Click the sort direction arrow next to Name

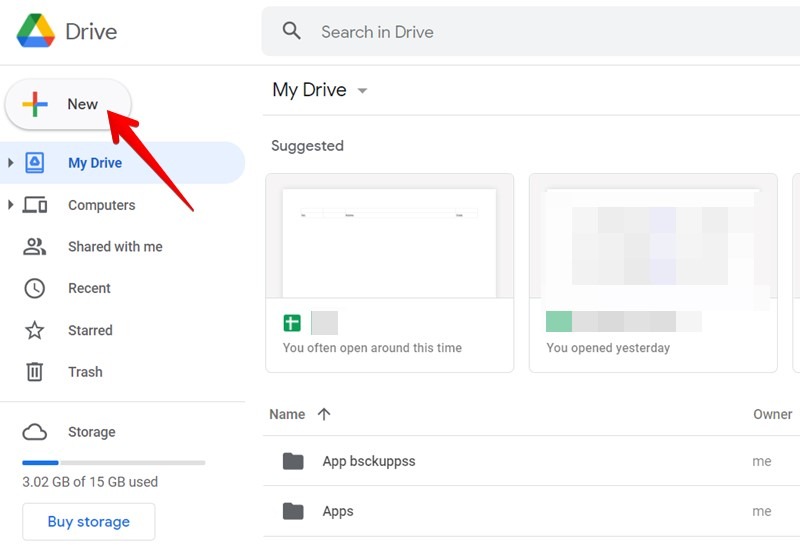coord(324,414)
